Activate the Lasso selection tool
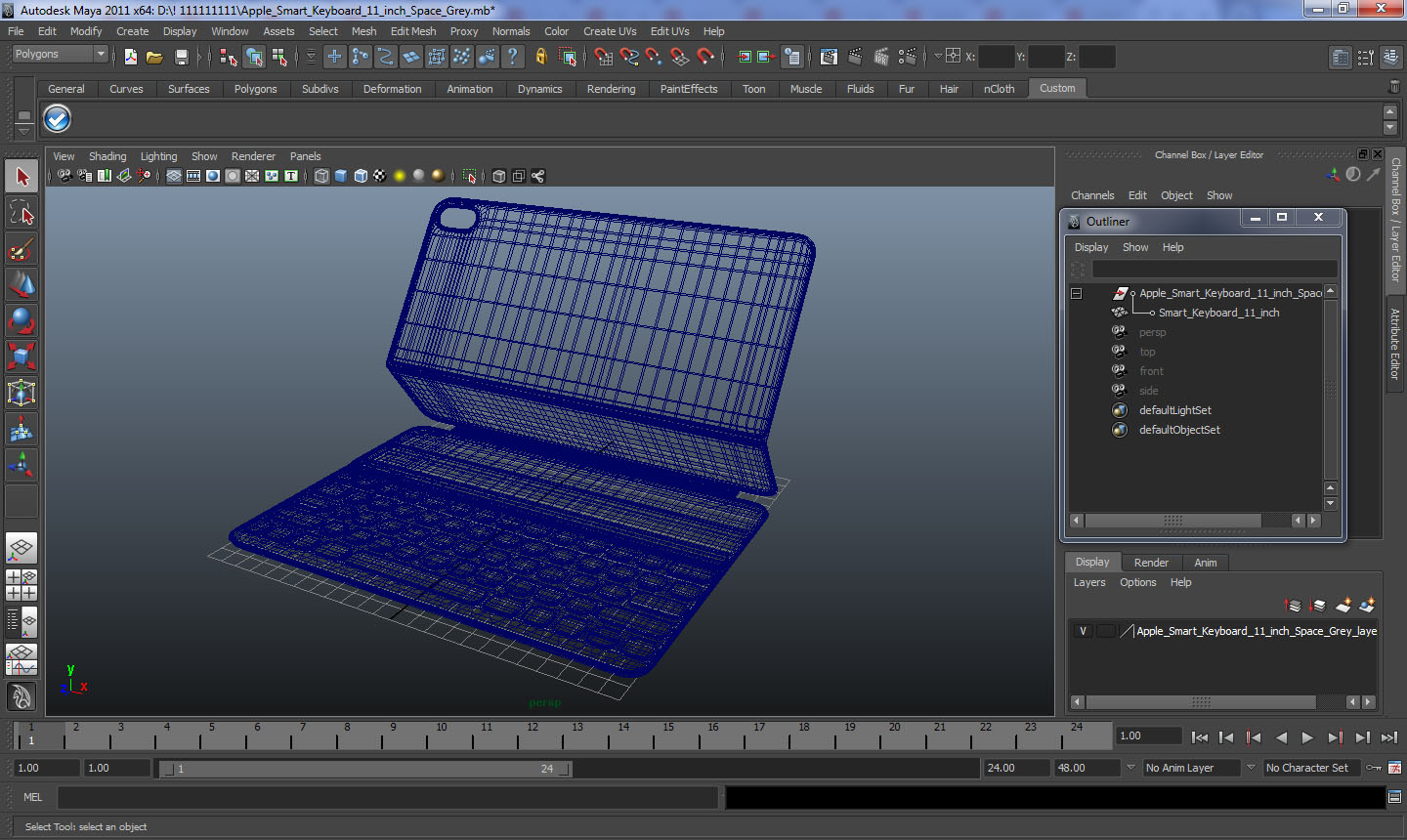1407x840 pixels. [21, 212]
